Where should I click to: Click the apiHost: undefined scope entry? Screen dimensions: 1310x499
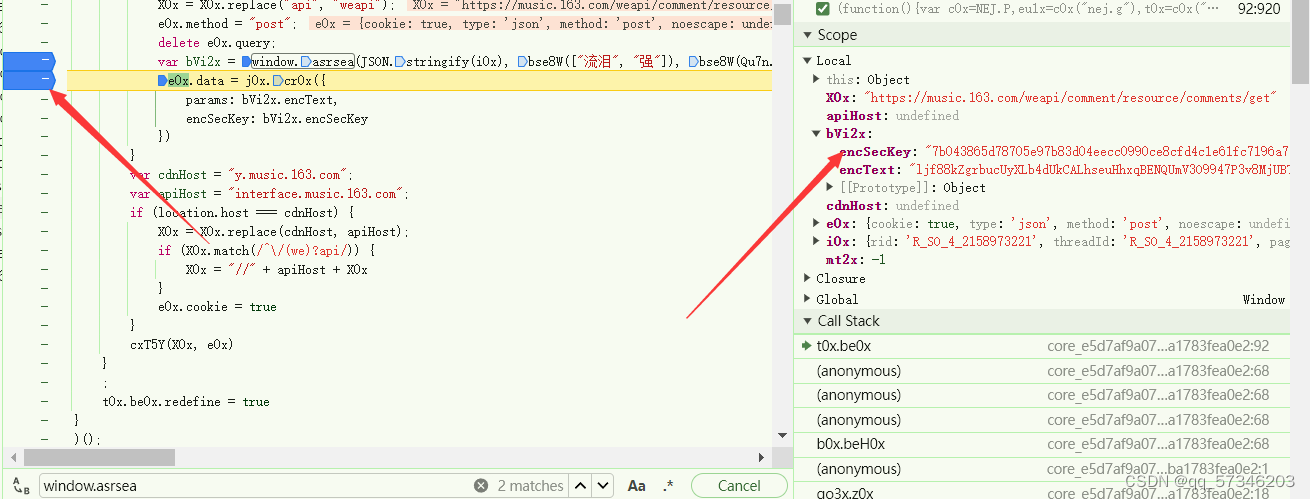coord(893,116)
